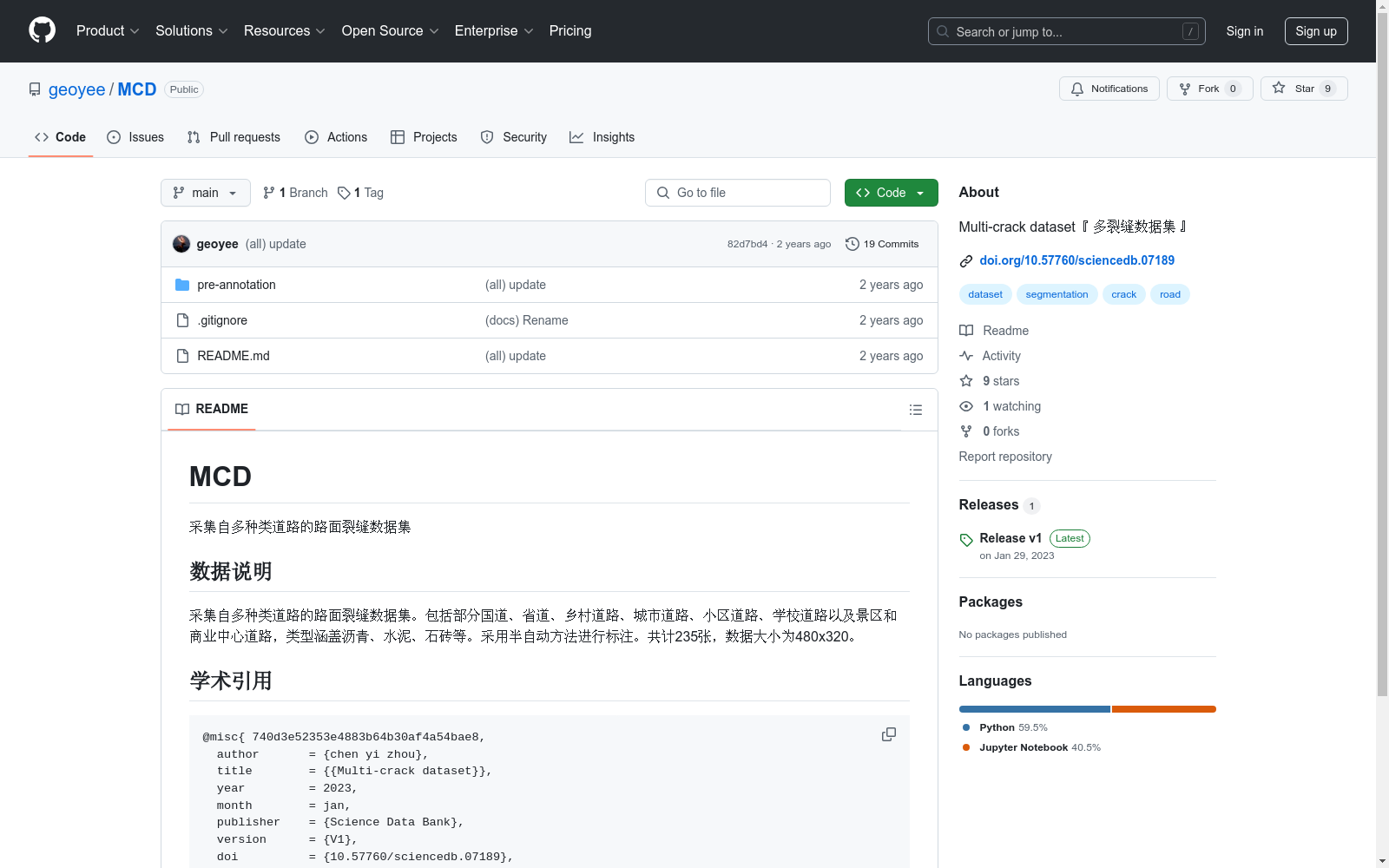Click the dataset topic tag
1389x868 pixels.
(x=985, y=294)
